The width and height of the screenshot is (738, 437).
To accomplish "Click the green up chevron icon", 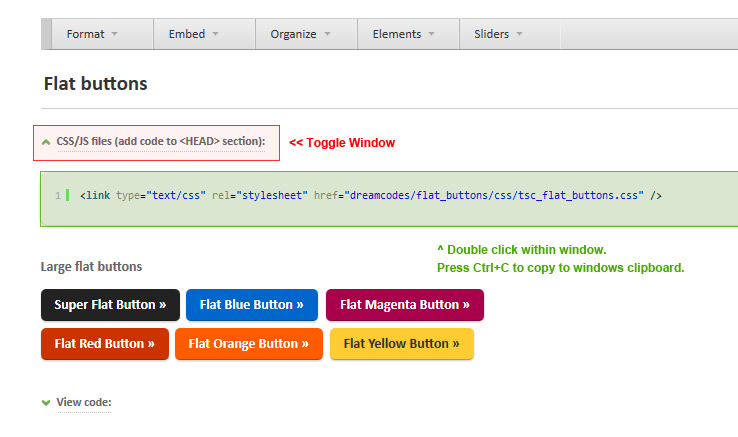I will 46,142.
